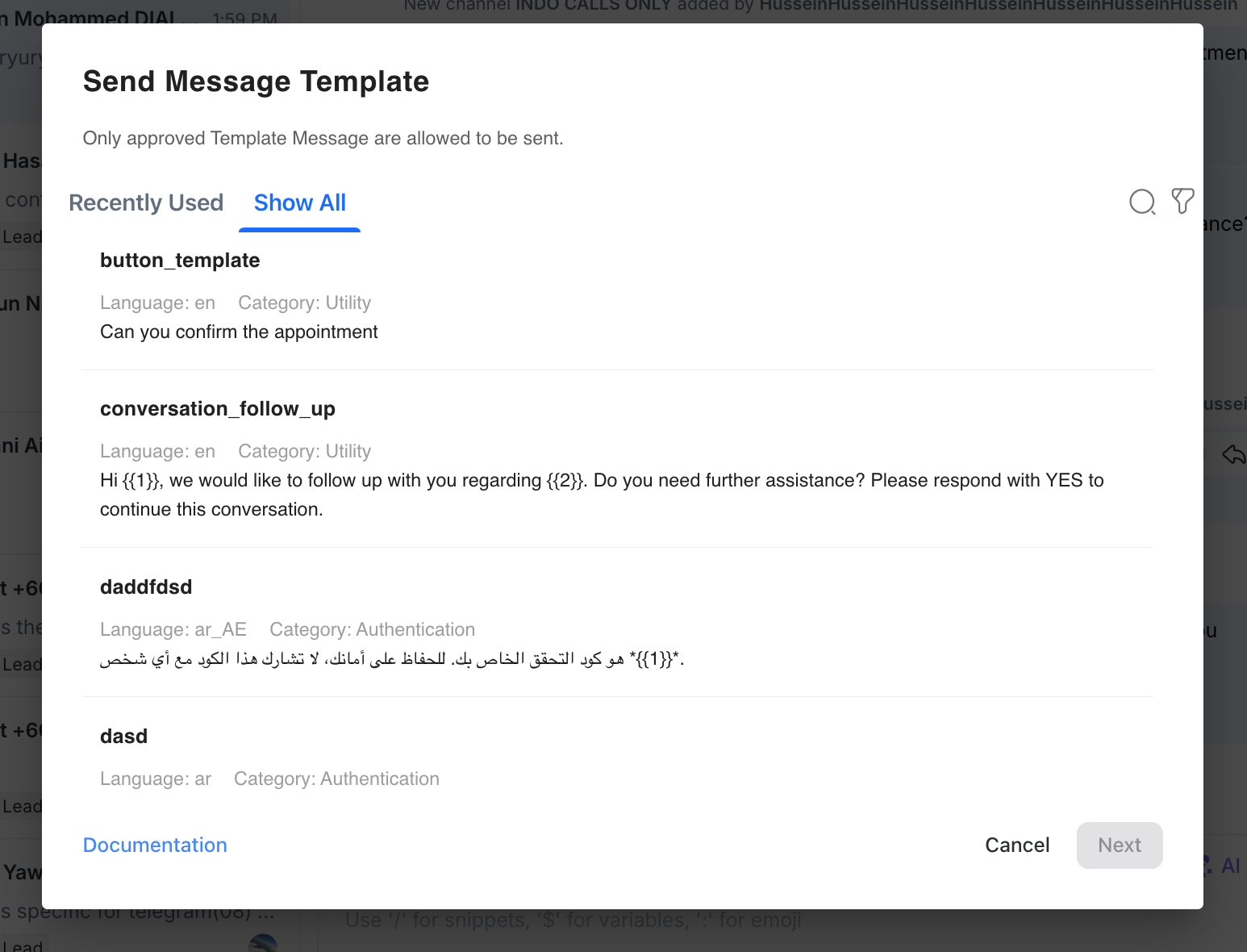The height and width of the screenshot is (952, 1247).
Task: Open the conversation starting with Has
Action: (x=21, y=161)
